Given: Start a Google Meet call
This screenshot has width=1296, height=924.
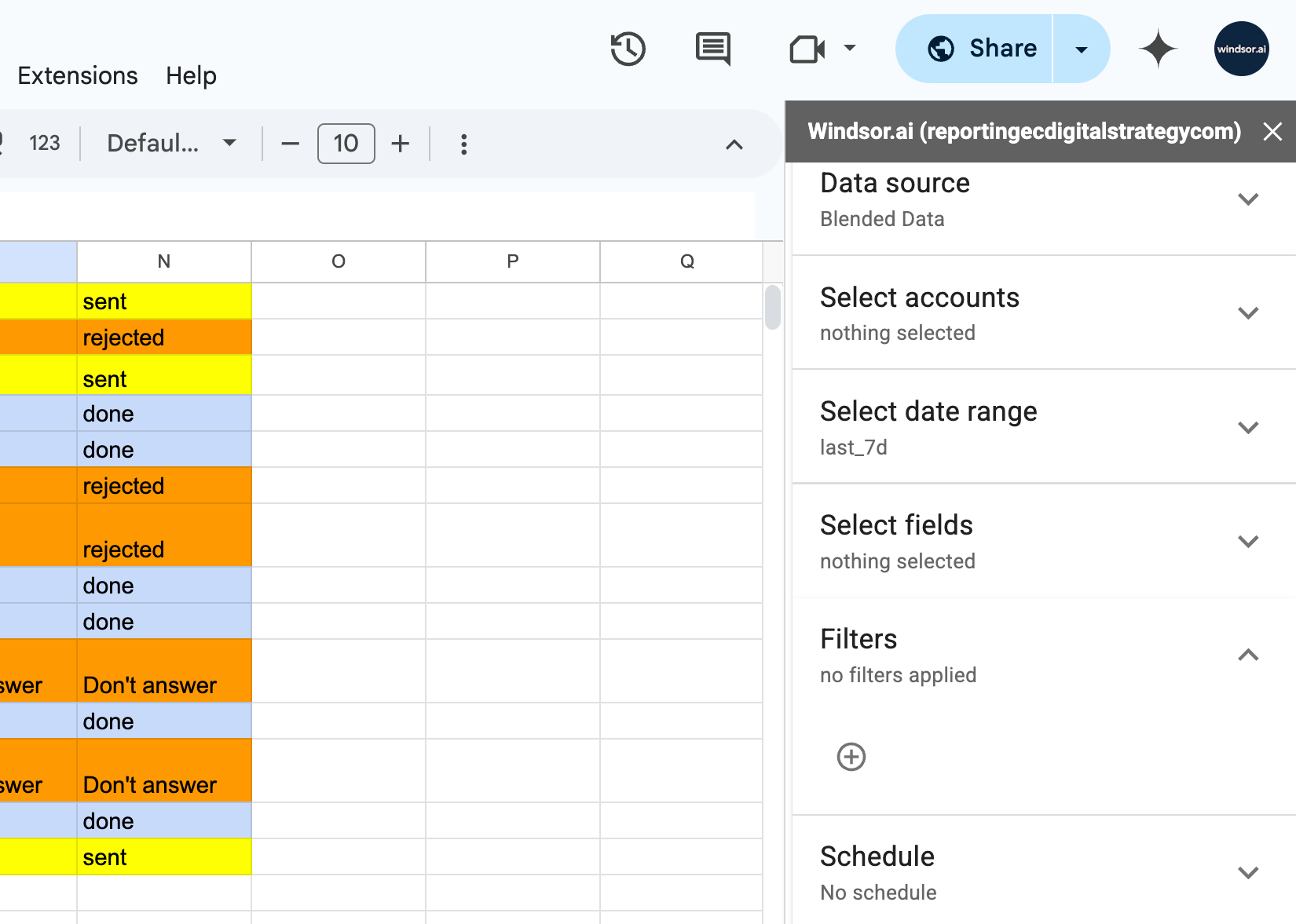Looking at the screenshot, I should pyautogui.click(x=806, y=48).
